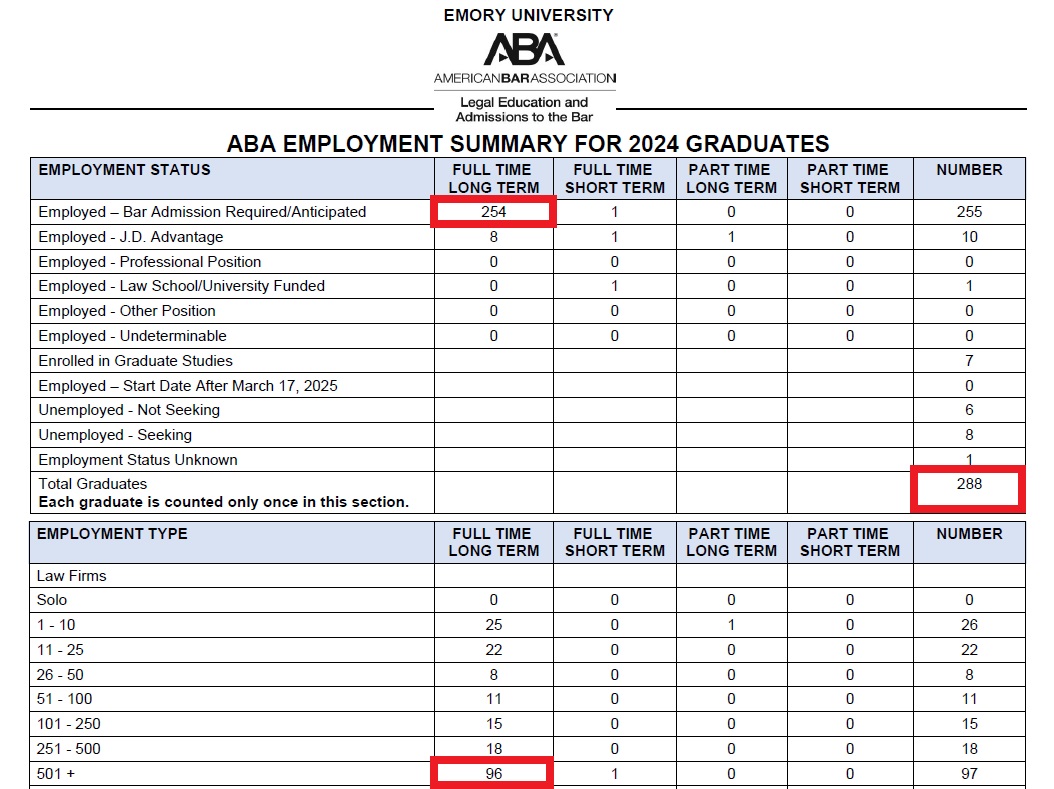
Task: Select the Unemployed - Seeking row label
Action: coord(114,435)
